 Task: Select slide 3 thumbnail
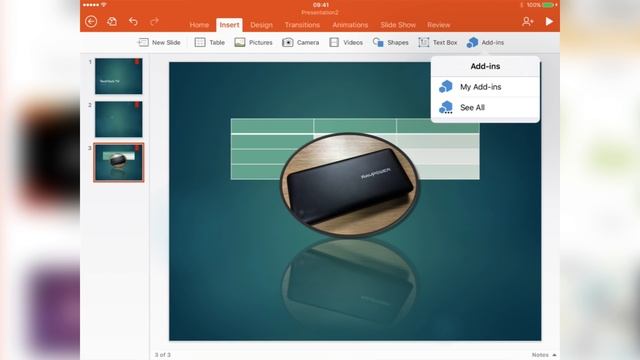(119, 162)
